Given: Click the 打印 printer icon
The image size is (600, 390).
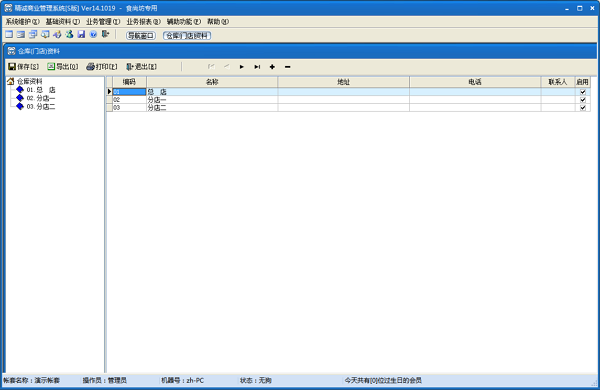Looking at the screenshot, I should click(90, 67).
